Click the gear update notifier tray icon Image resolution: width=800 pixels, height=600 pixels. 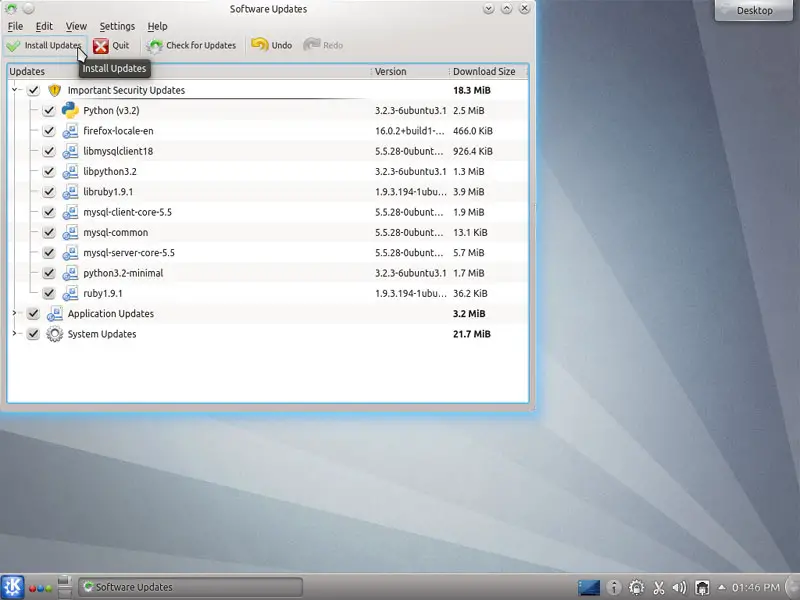coord(636,588)
